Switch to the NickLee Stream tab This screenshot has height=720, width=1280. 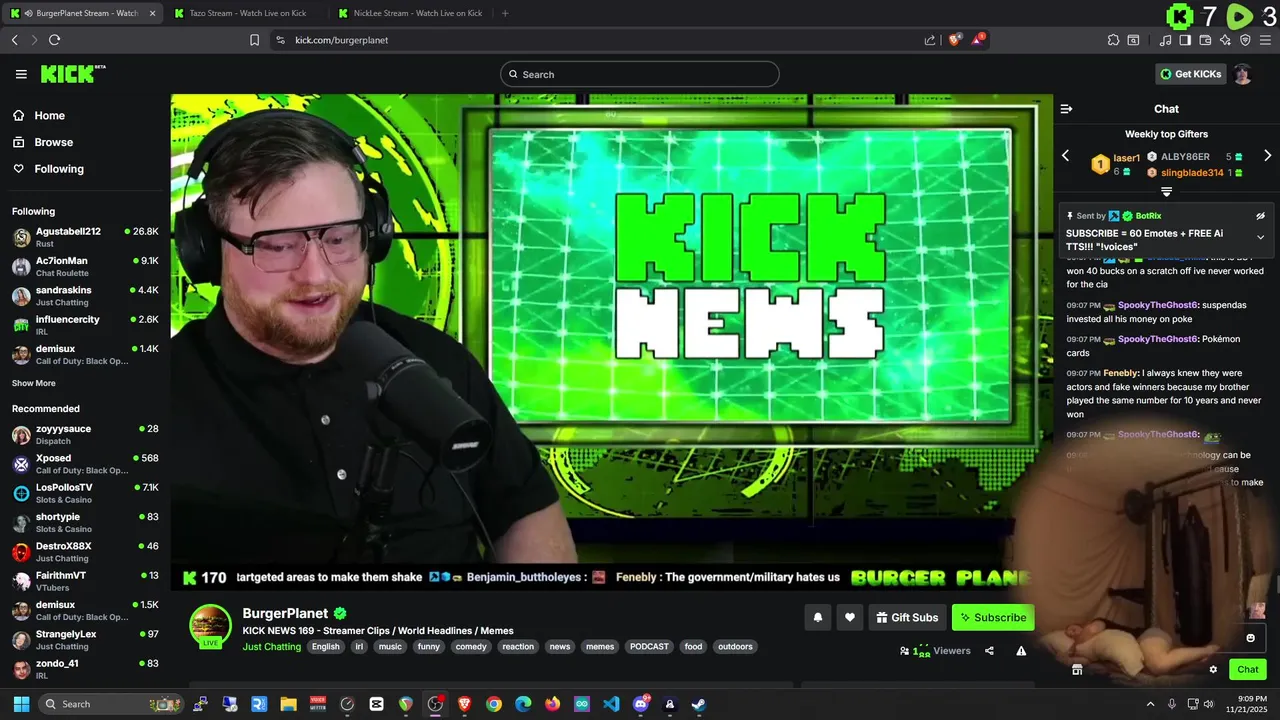coord(410,13)
